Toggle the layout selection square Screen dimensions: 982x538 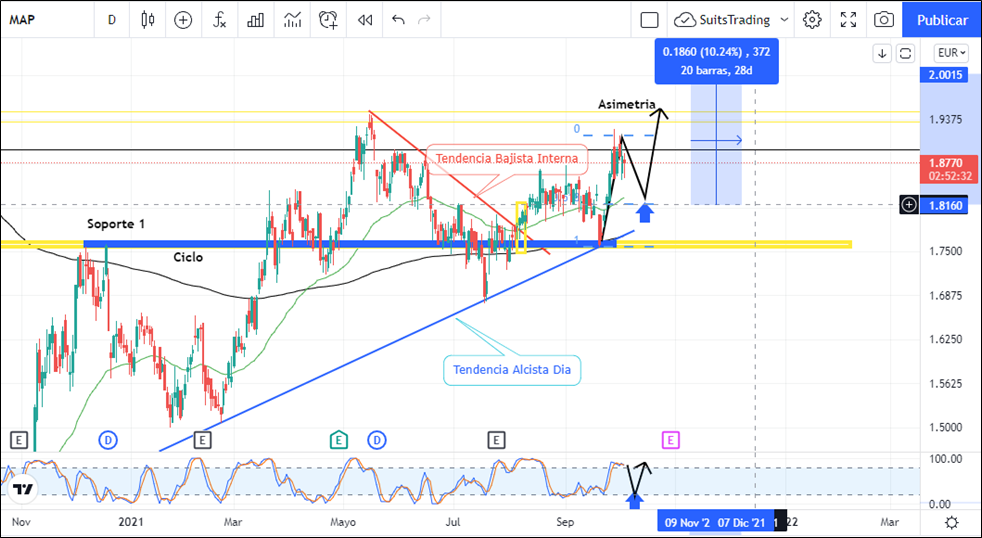tap(649, 19)
